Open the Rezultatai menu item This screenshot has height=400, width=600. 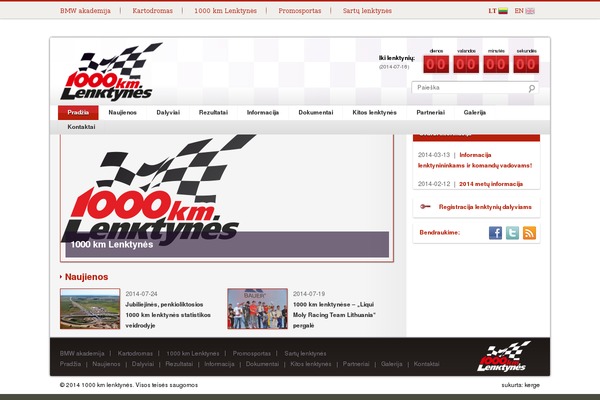tap(213, 113)
